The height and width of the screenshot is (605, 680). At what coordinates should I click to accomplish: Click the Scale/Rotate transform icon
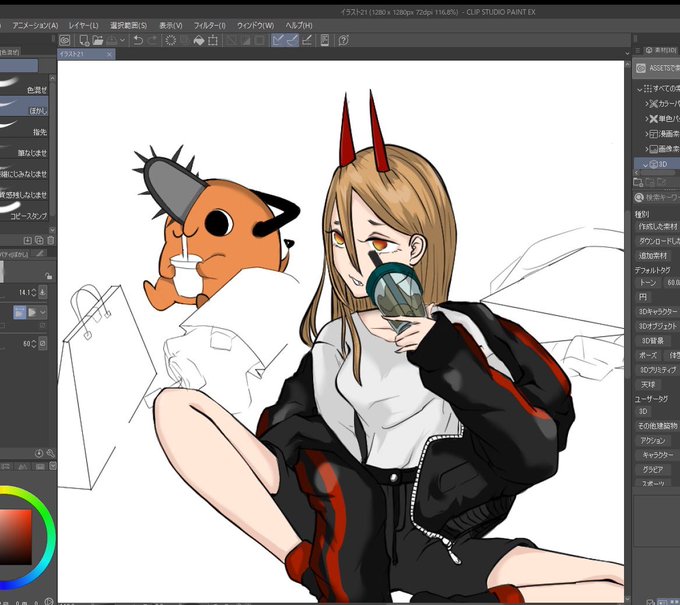(x=213, y=40)
